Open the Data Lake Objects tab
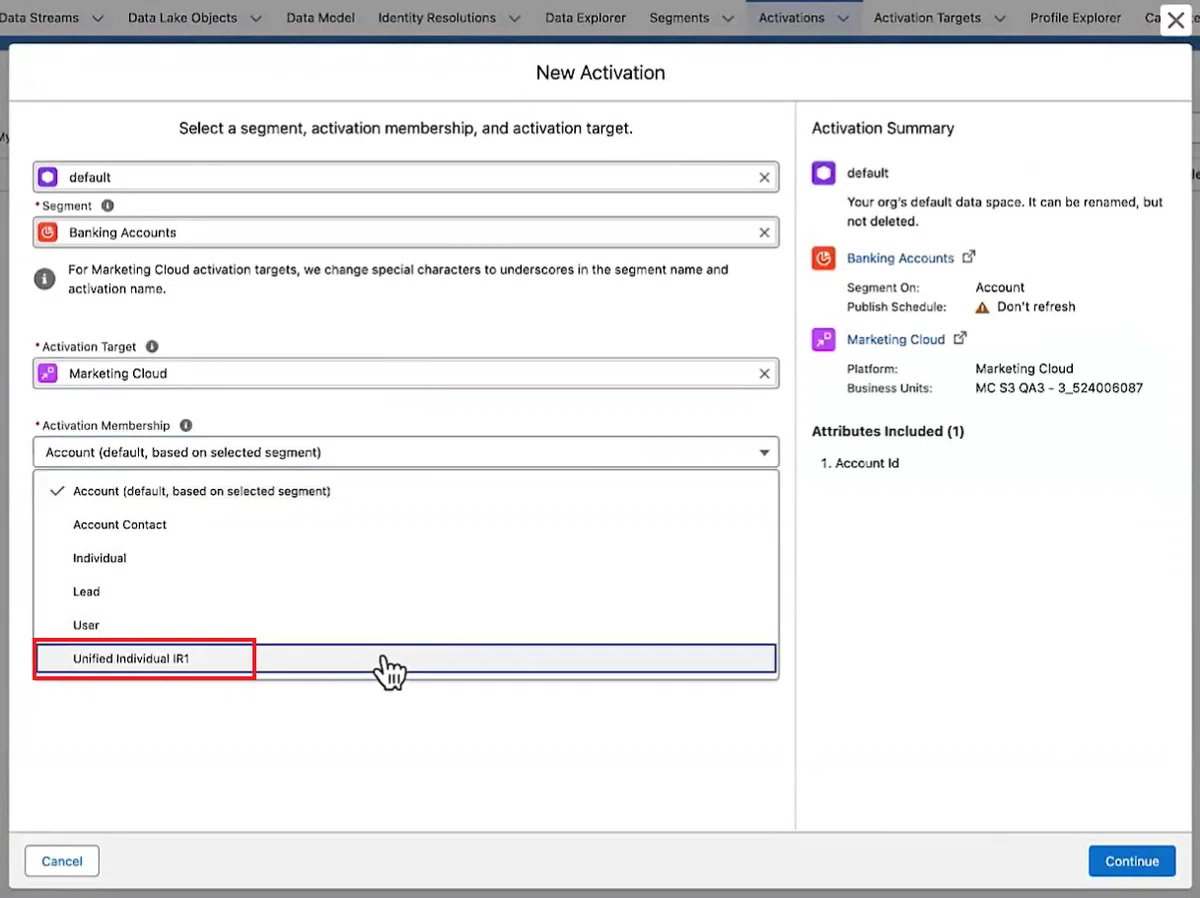This screenshot has width=1200, height=898. [x=183, y=18]
